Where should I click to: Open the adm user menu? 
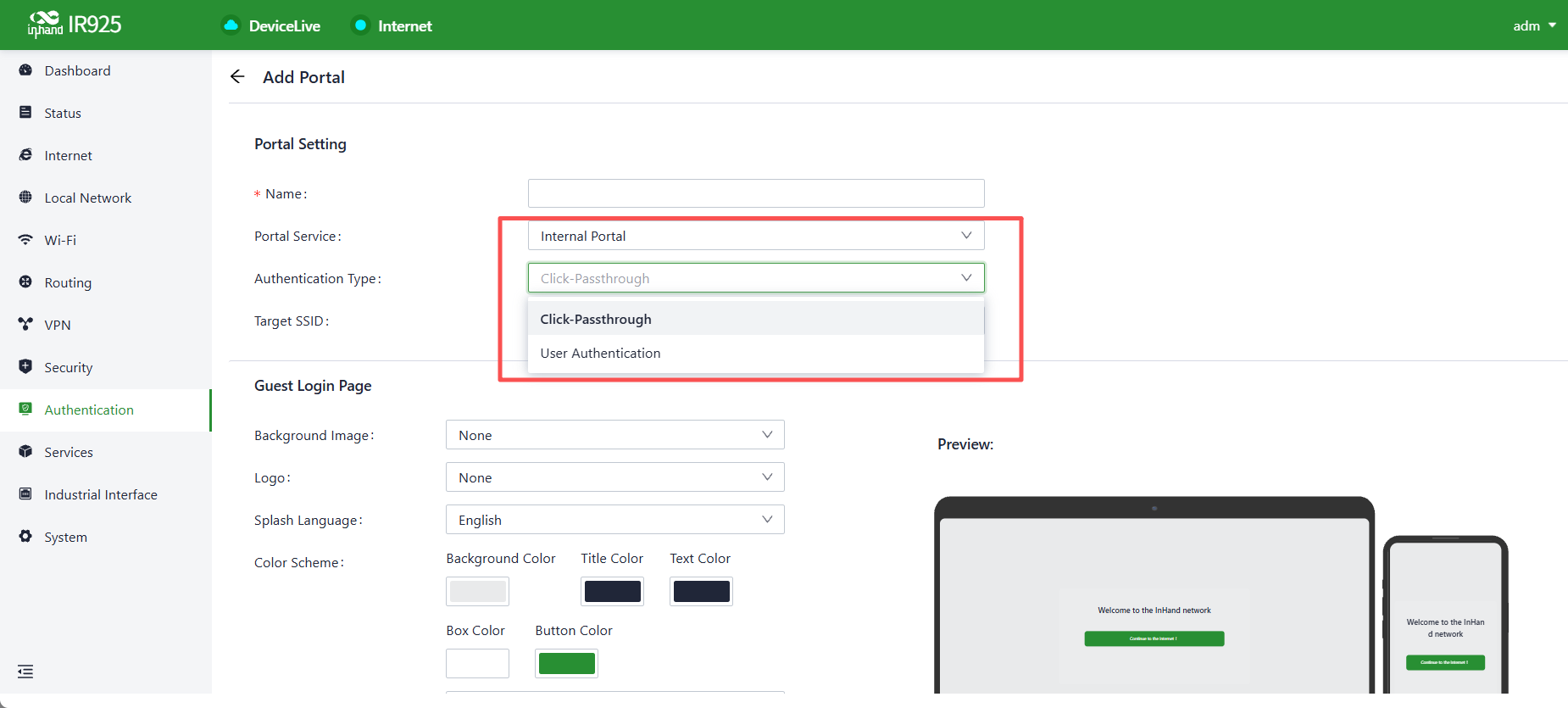pyautogui.click(x=1534, y=25)
